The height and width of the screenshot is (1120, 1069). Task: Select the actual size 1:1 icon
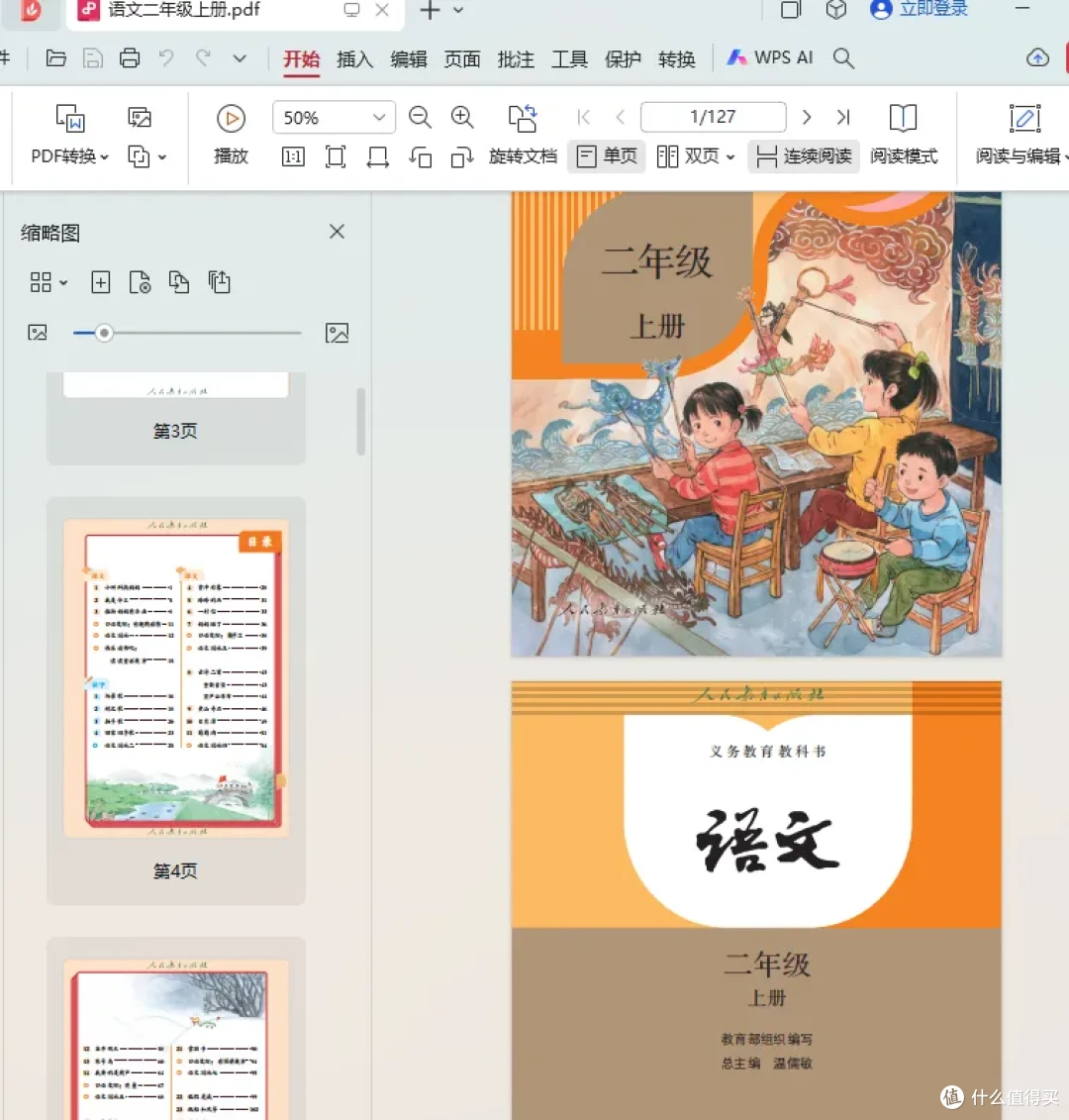click(293, 156)
